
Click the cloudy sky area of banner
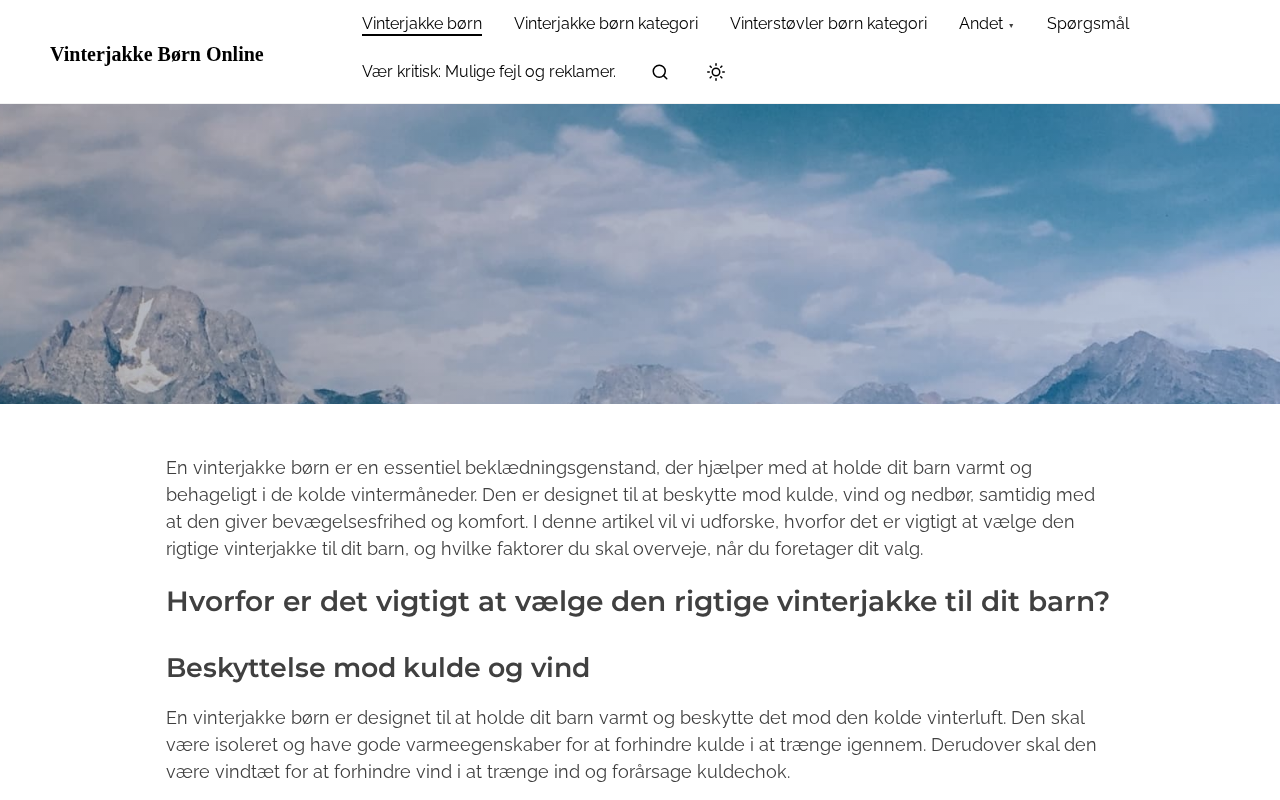[x=640, y=200]
